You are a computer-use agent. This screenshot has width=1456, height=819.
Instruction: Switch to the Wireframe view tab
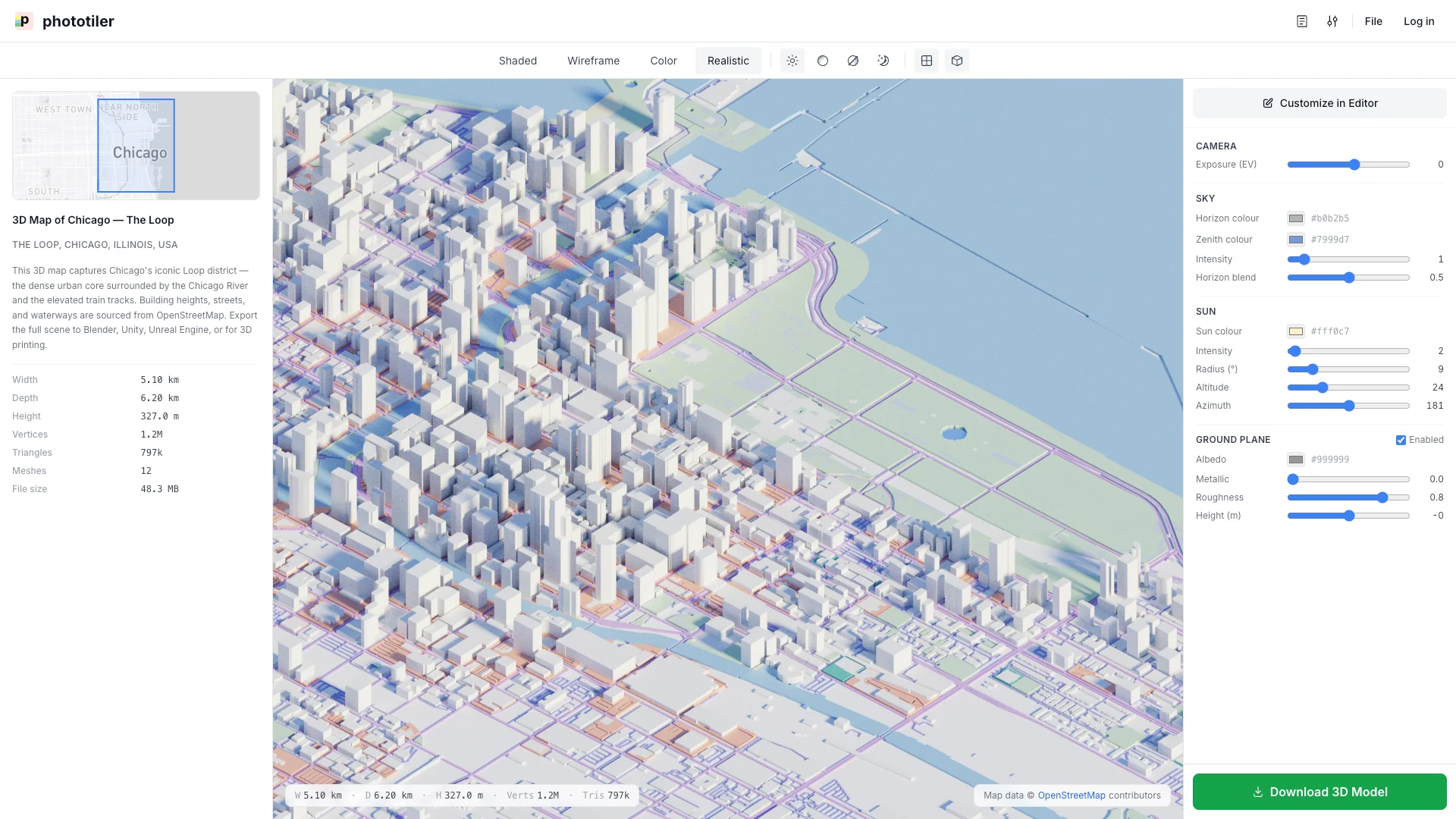click(x=594, y=61)
